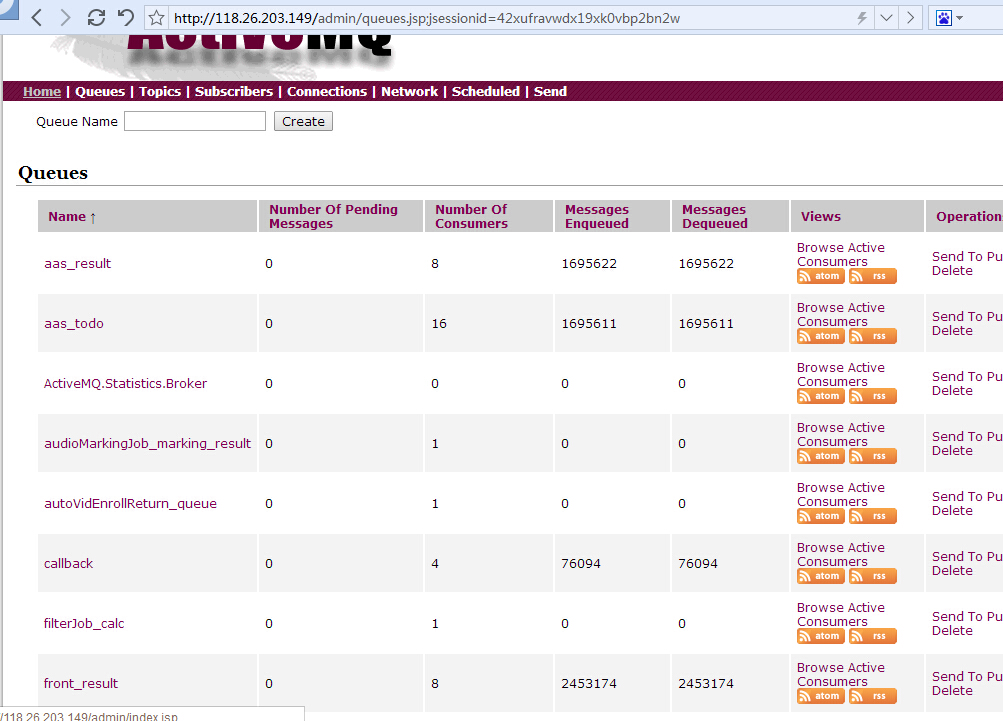Open the Network menu item
Viewport: 1003px width, 721px height.
(409, 91)
